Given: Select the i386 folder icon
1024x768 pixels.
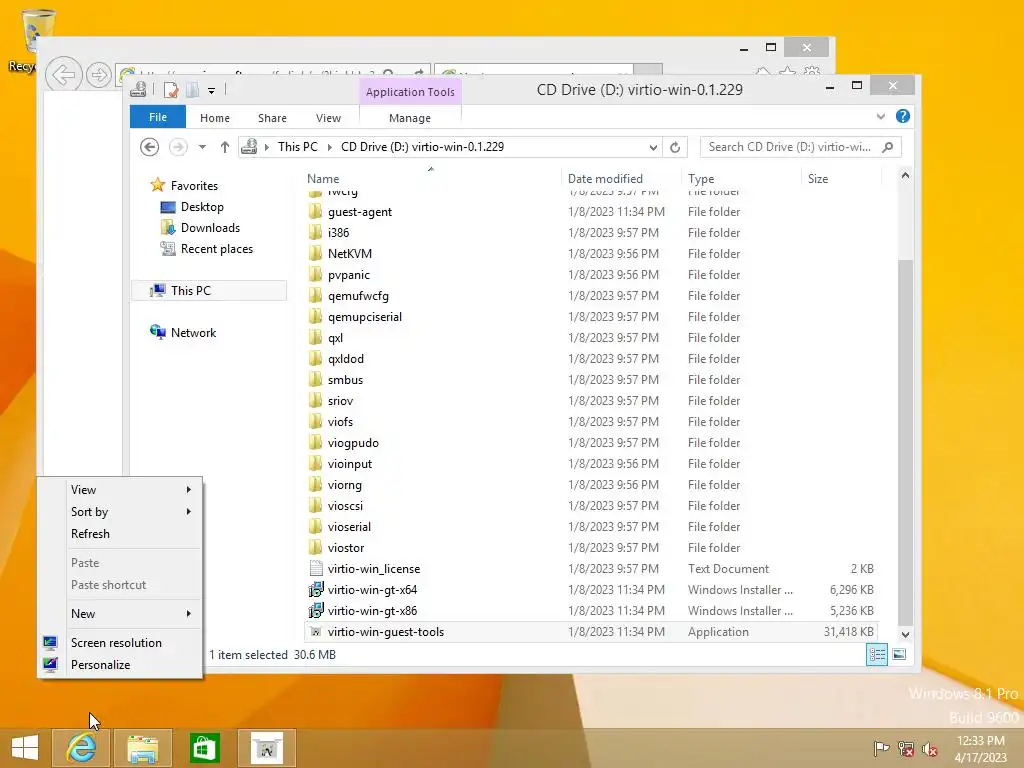Looking at the screenshot, I should (x=315, y=232).
